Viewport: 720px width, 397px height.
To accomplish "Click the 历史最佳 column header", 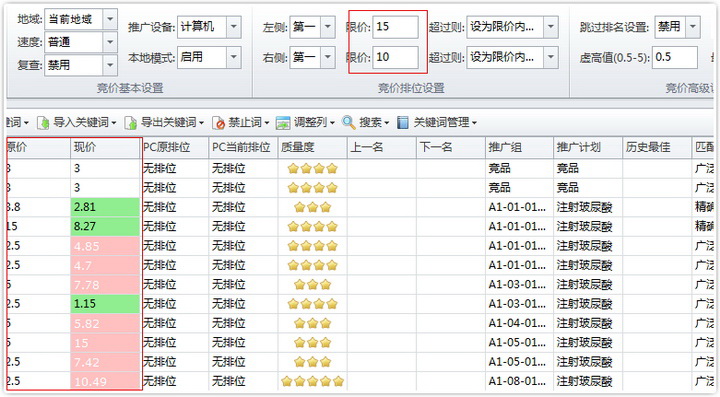I will pos(657,147).
